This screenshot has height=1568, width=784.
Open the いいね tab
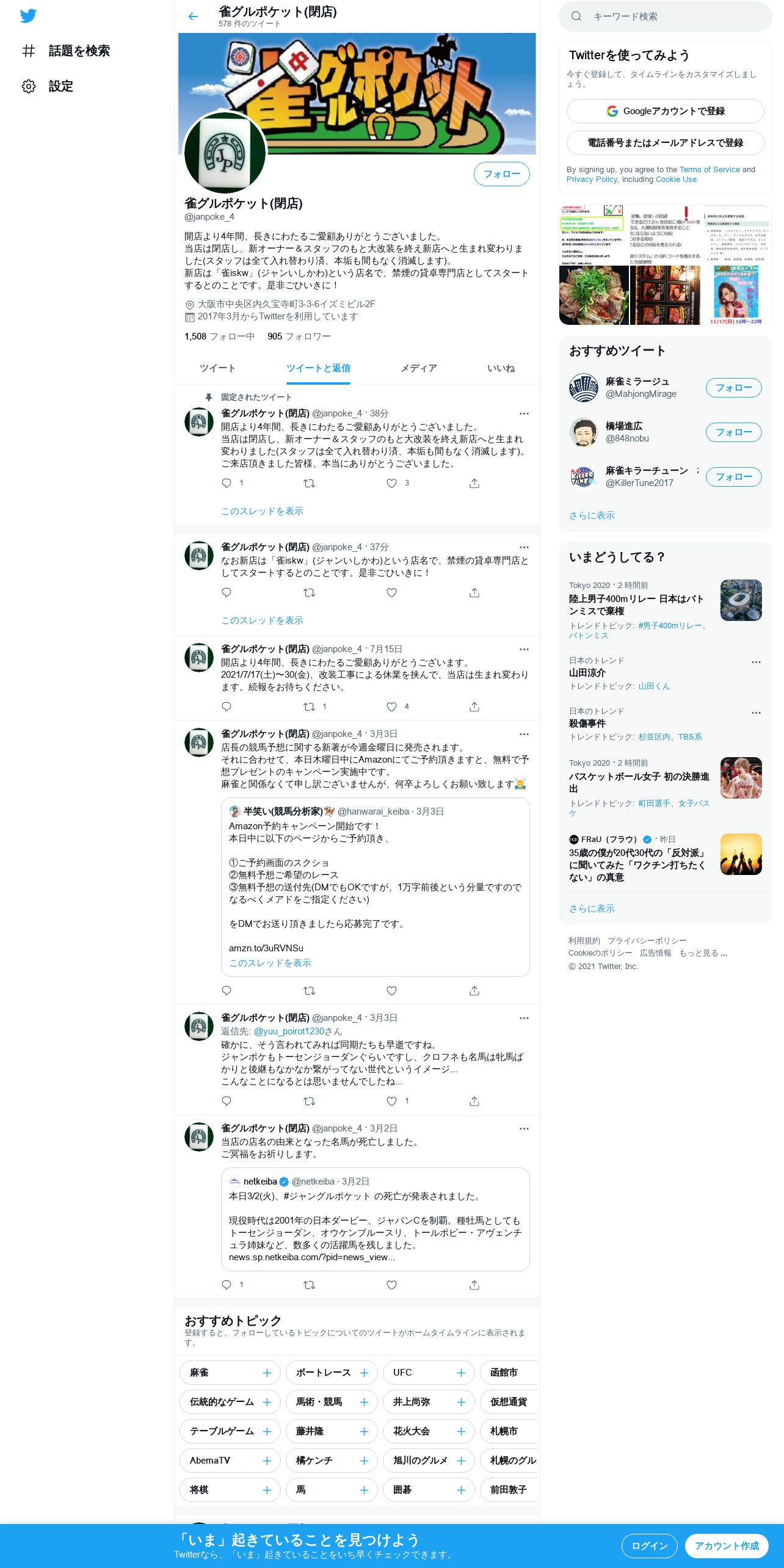coord(501,368)
